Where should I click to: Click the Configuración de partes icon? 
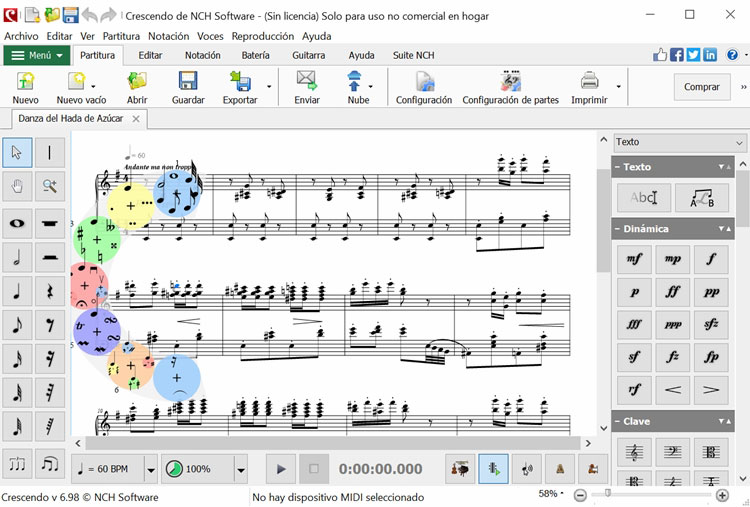pos(510,87)
